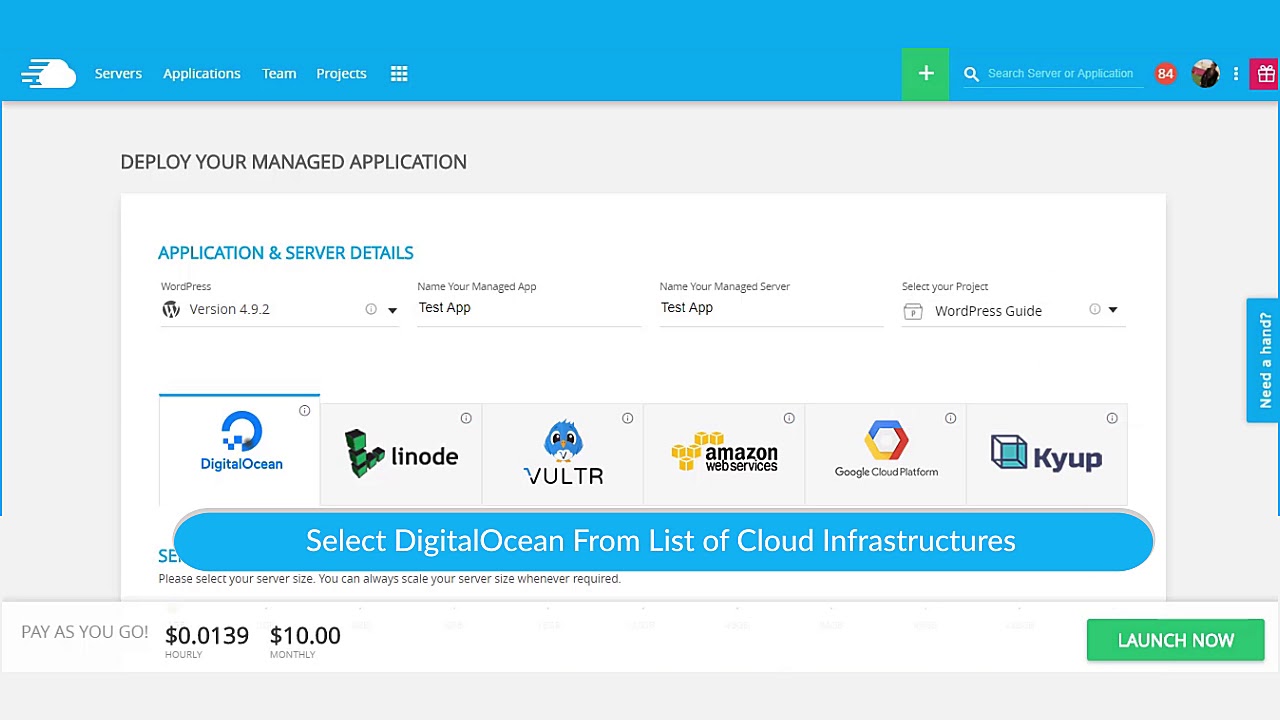Open the Applications menu
Viewport: 1280px width, 720px height.
pyautogui.click(x=202, y=73)
